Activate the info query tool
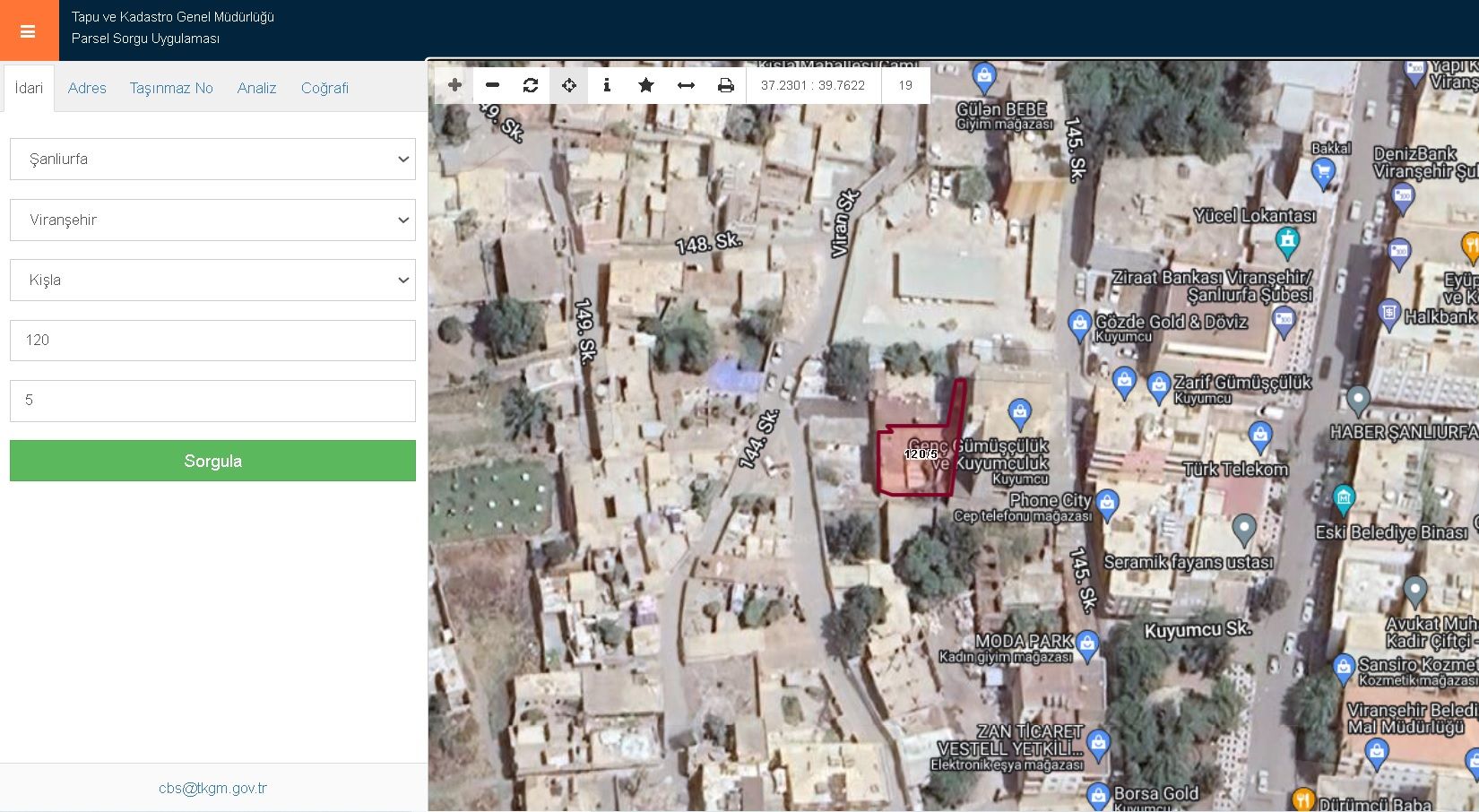The width and height of the screenshot is (1479, 812). tap(607, 85)
